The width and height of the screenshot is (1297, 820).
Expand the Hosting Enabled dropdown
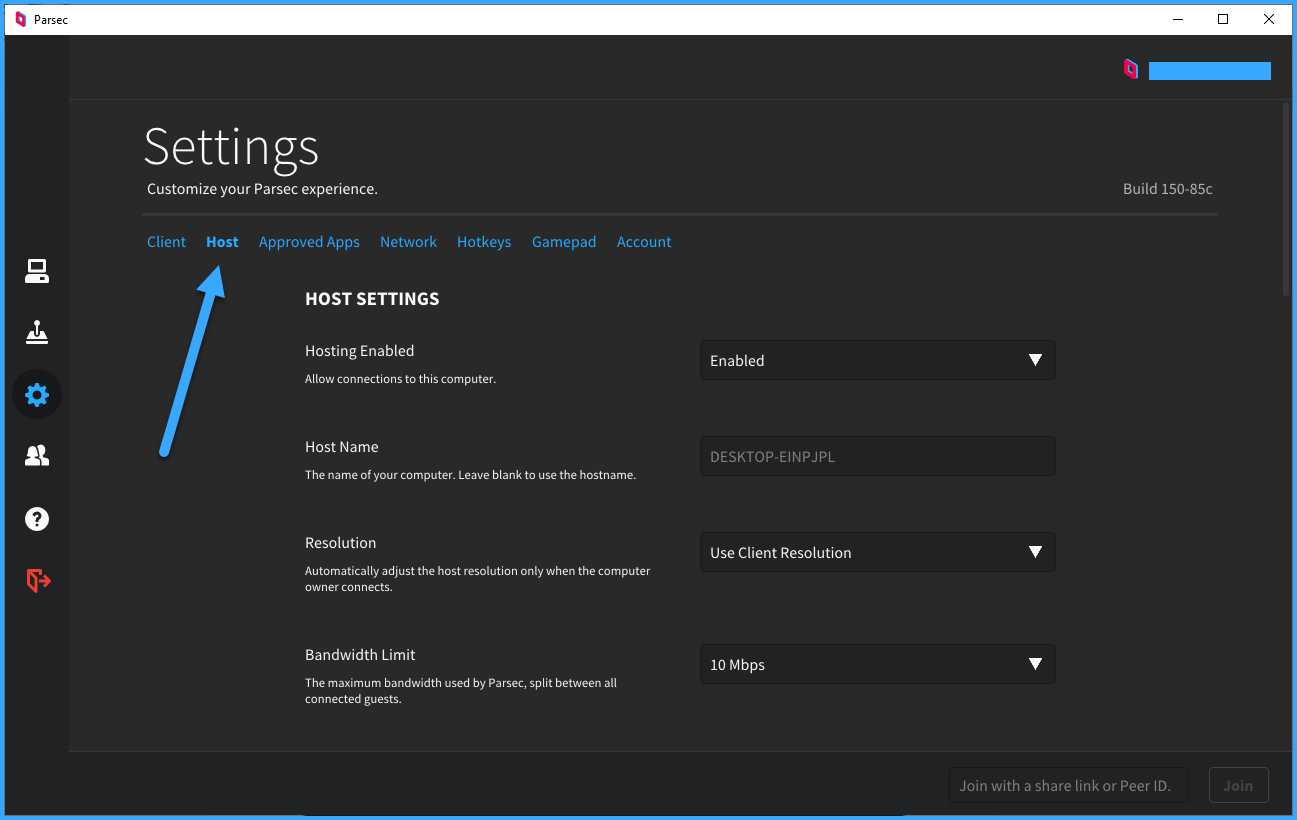click(x=878, y=360)
